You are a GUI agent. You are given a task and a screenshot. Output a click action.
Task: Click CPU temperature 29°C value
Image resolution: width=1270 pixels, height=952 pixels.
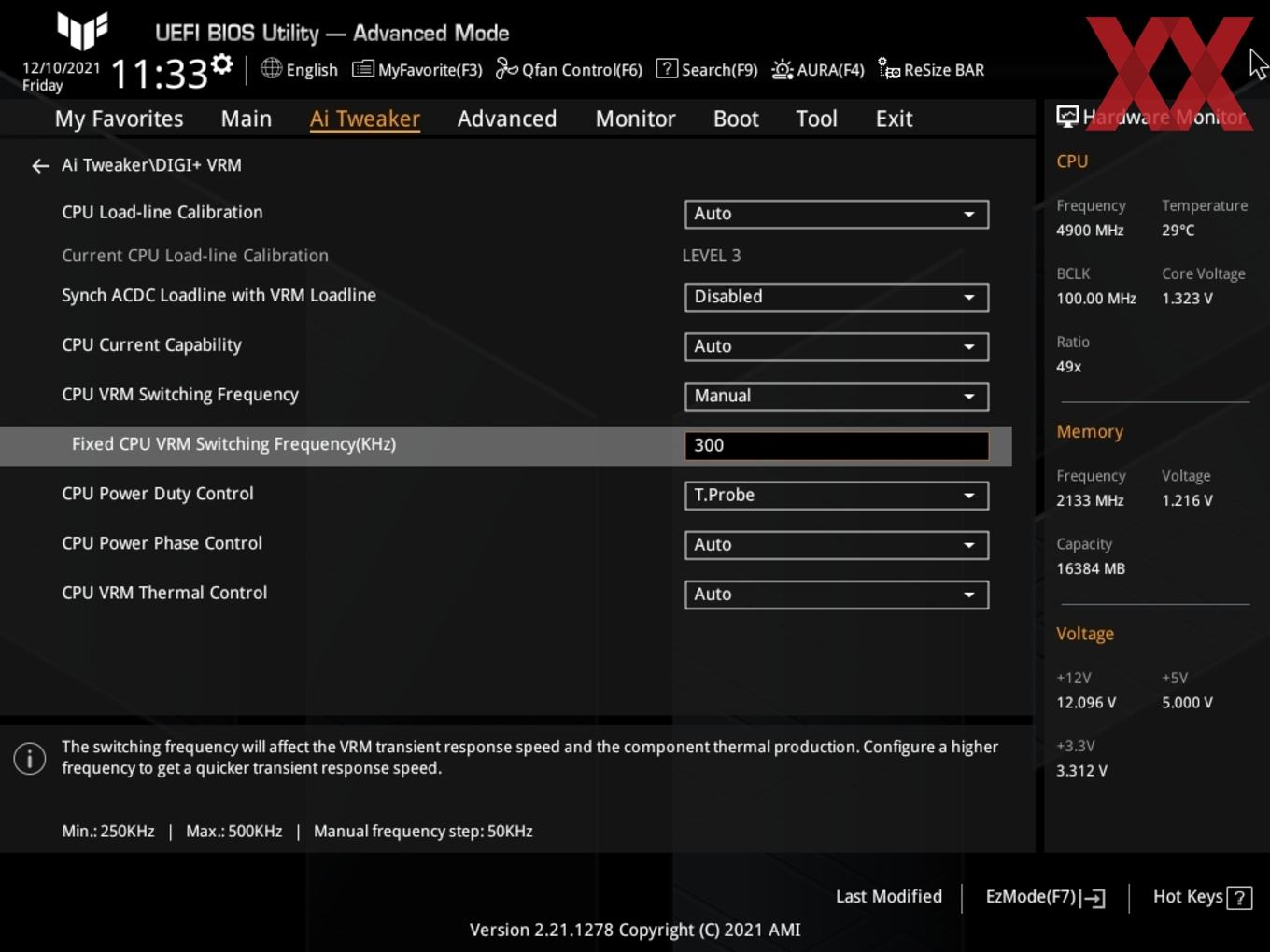(1178, 230)
